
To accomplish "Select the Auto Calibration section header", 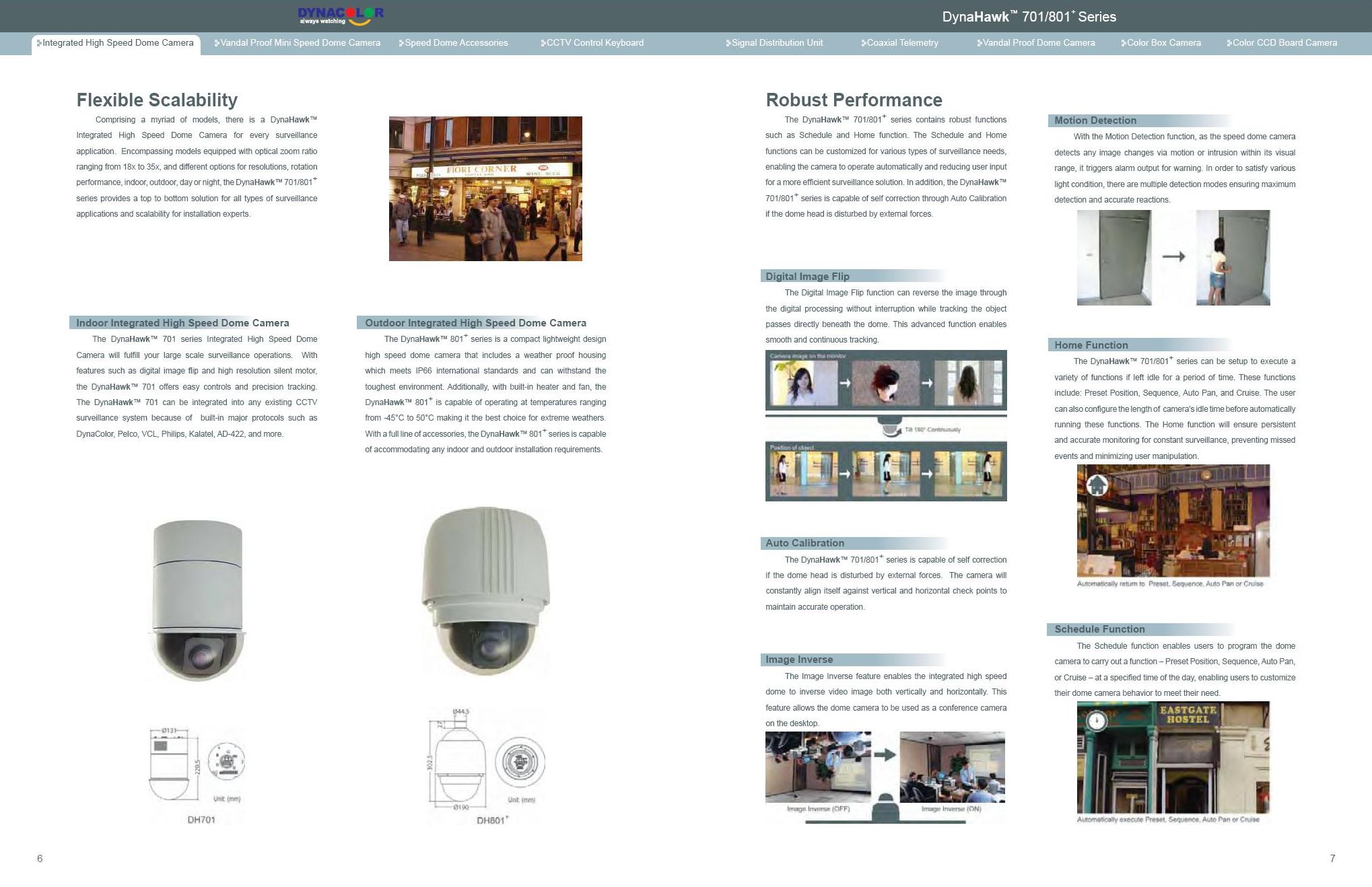I will (854, 543).
